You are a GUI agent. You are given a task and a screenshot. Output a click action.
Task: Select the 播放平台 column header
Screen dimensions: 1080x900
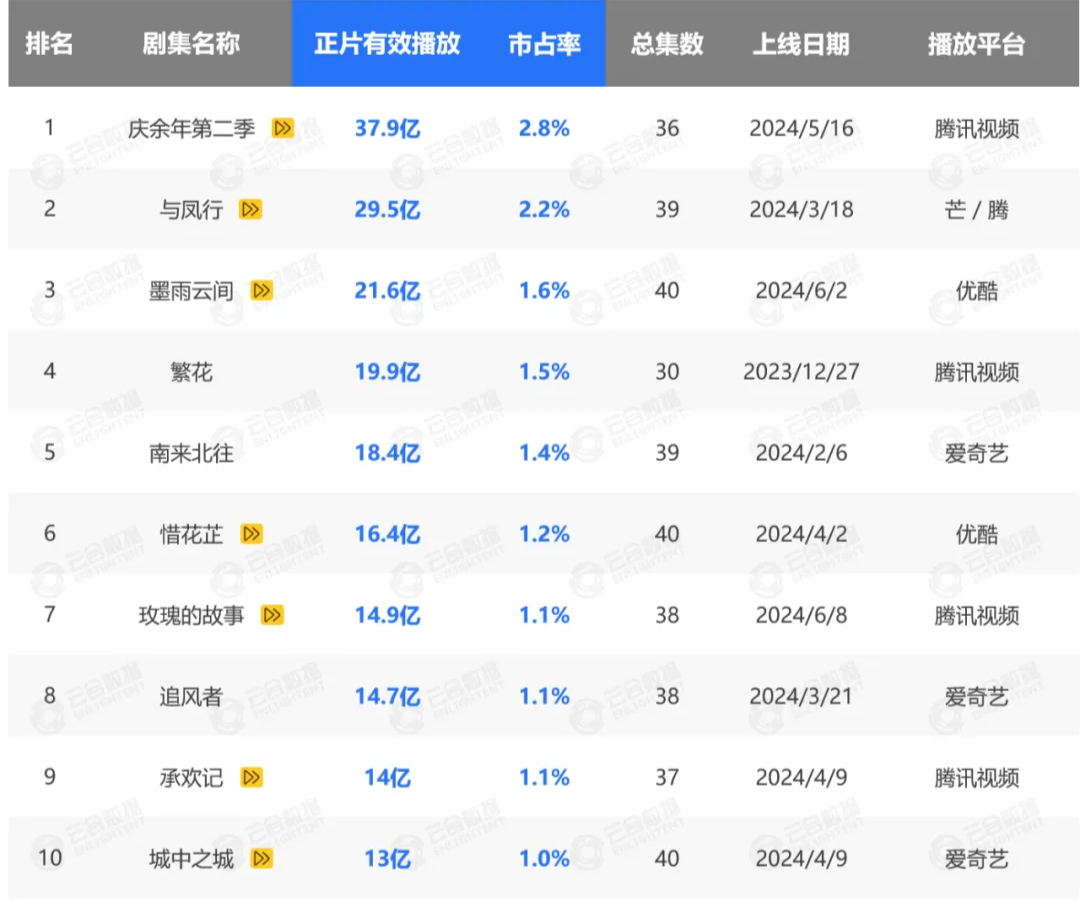[976, 44]
